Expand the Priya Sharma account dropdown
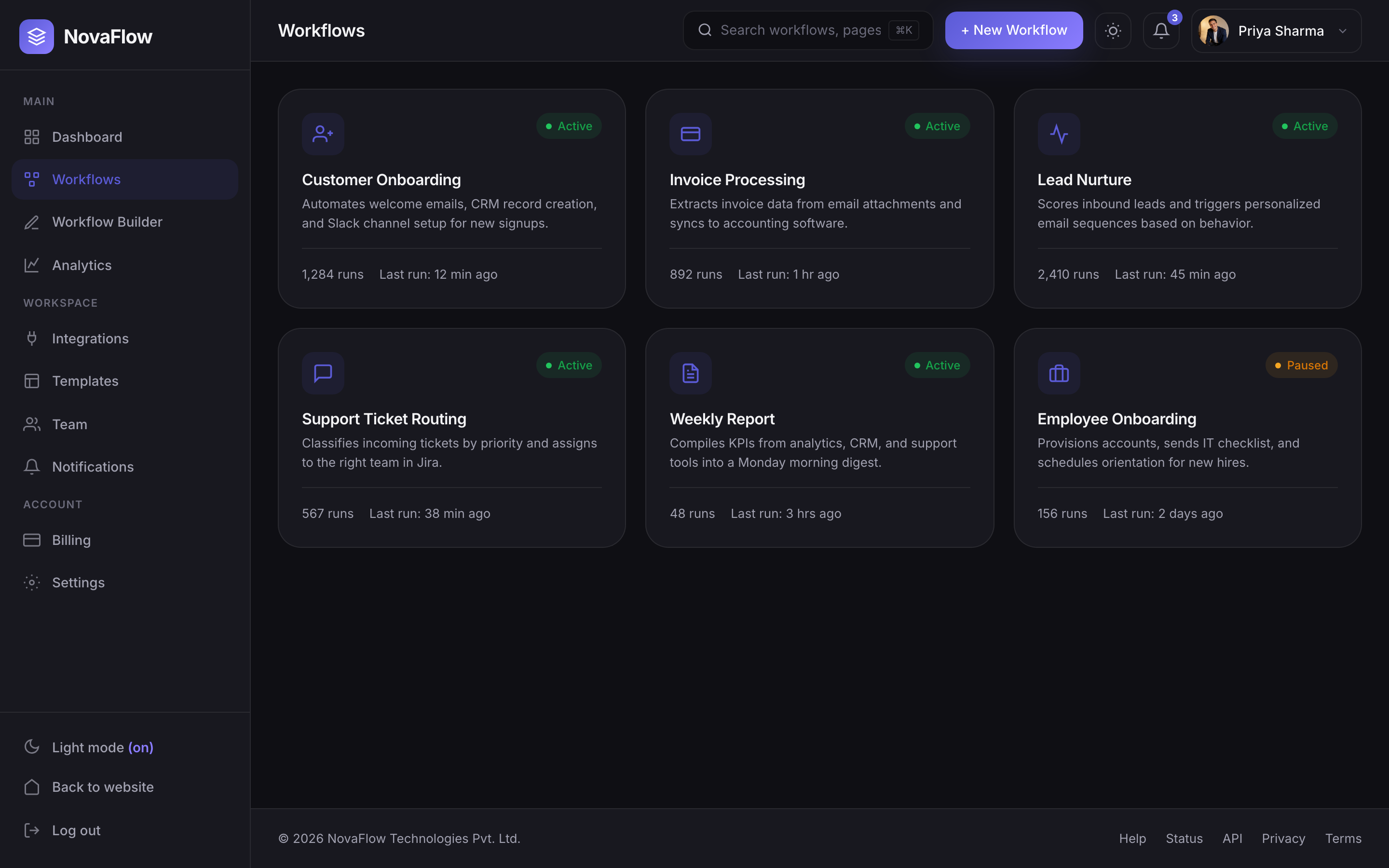The image size is (1389, 868). pyautogui.click(x=1343, y=31)
